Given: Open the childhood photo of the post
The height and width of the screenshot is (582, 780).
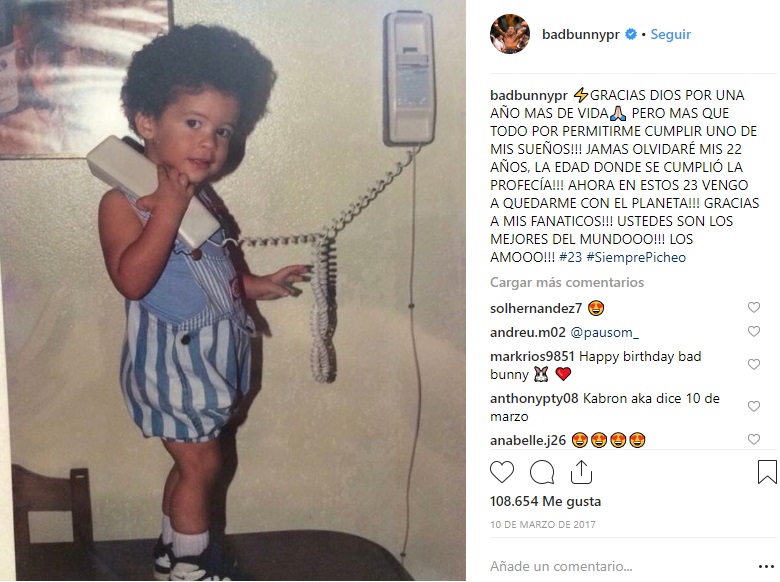Looking at the screenshot, I should point(233,291).
